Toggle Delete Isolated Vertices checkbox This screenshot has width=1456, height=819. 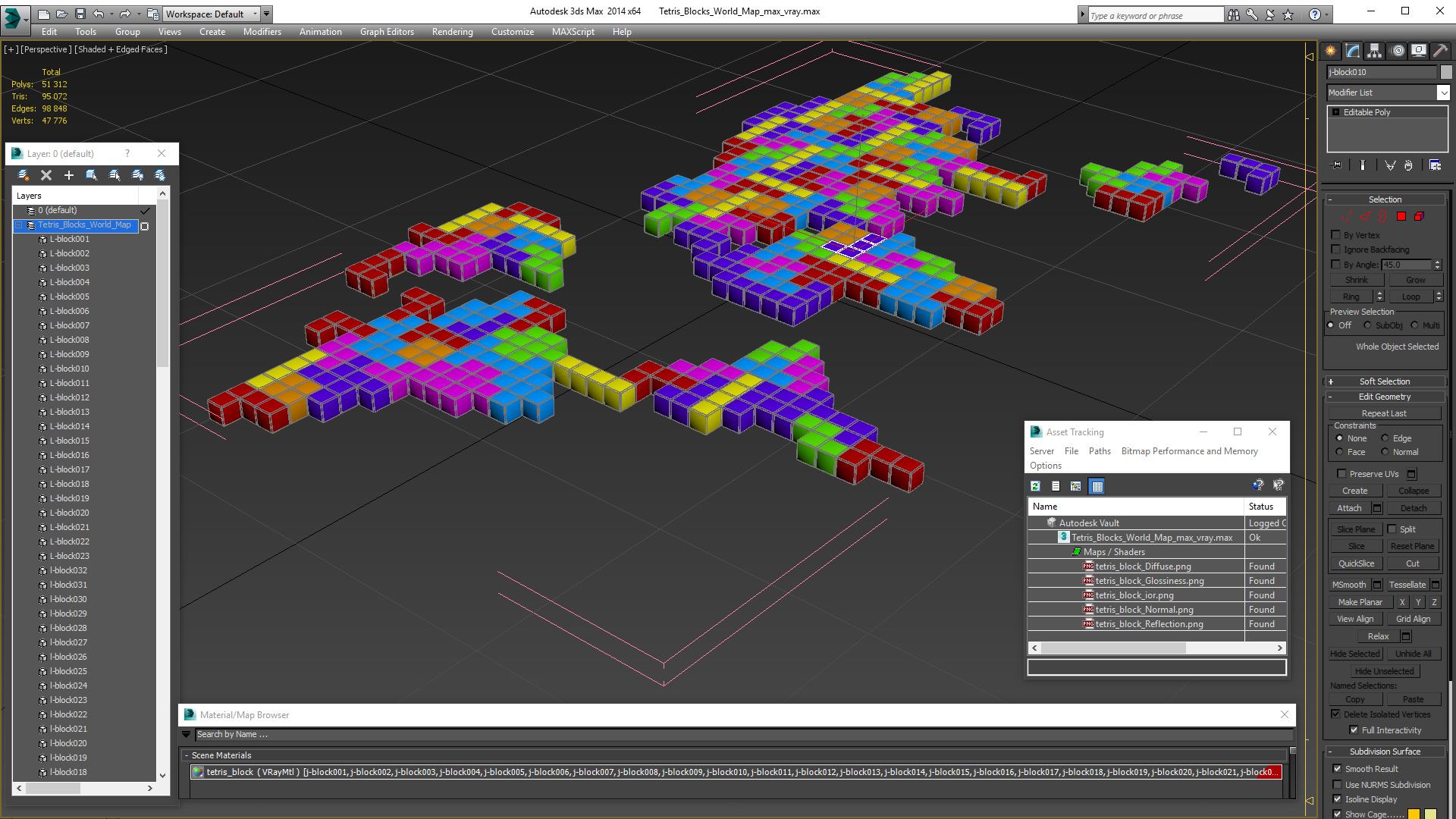point(1335,714)
